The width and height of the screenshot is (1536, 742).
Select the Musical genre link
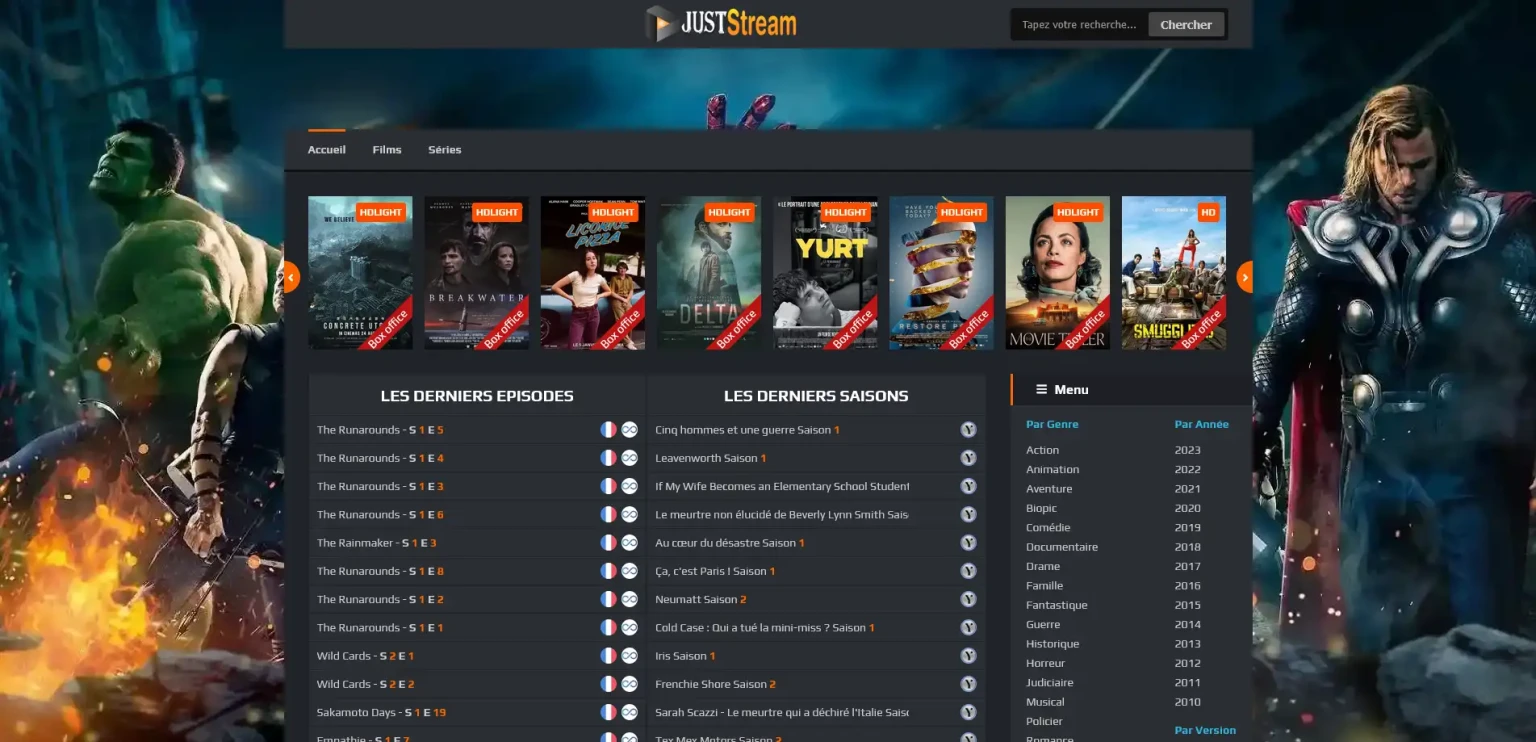click(1045, 702)
